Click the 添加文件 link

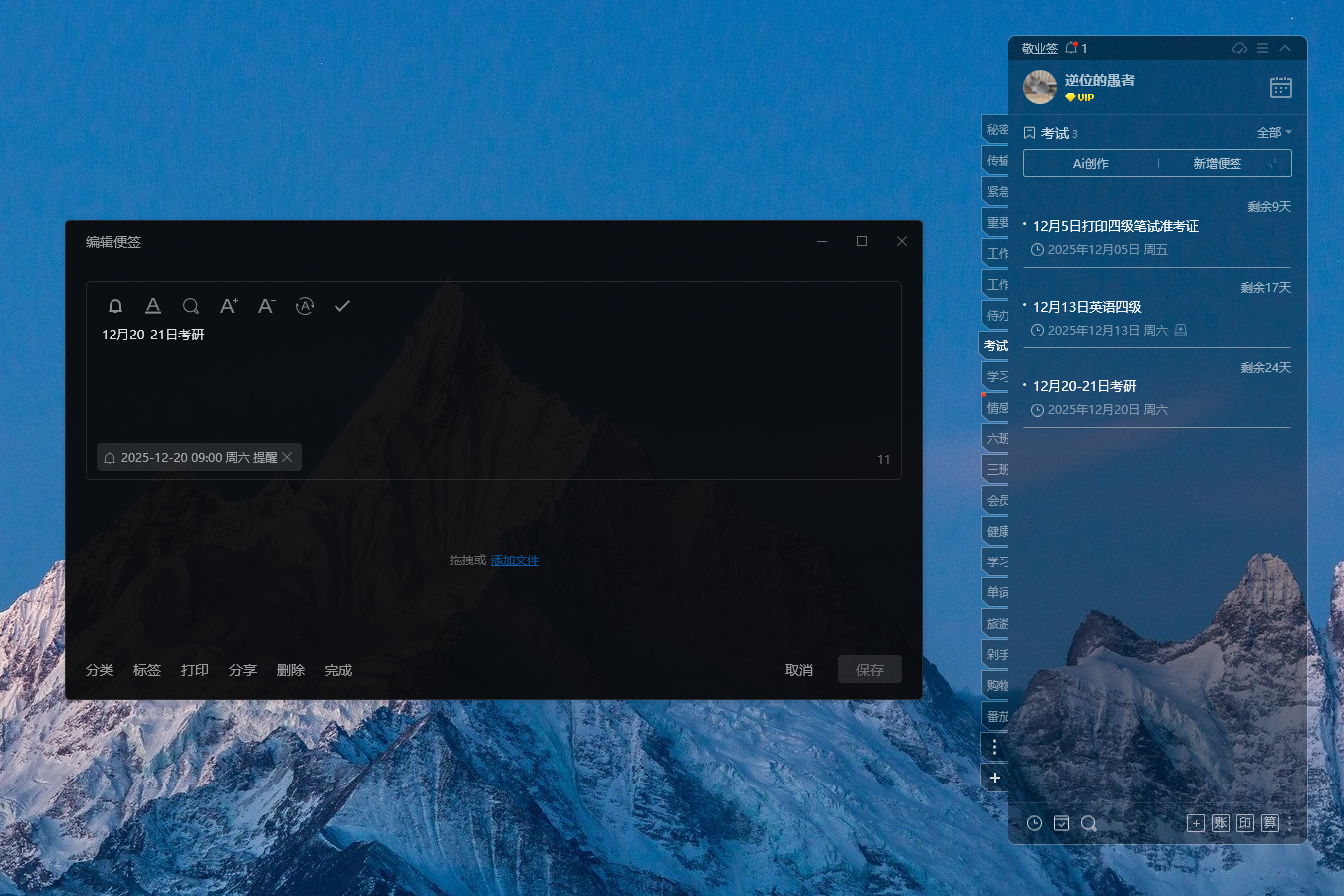point(514,560)
